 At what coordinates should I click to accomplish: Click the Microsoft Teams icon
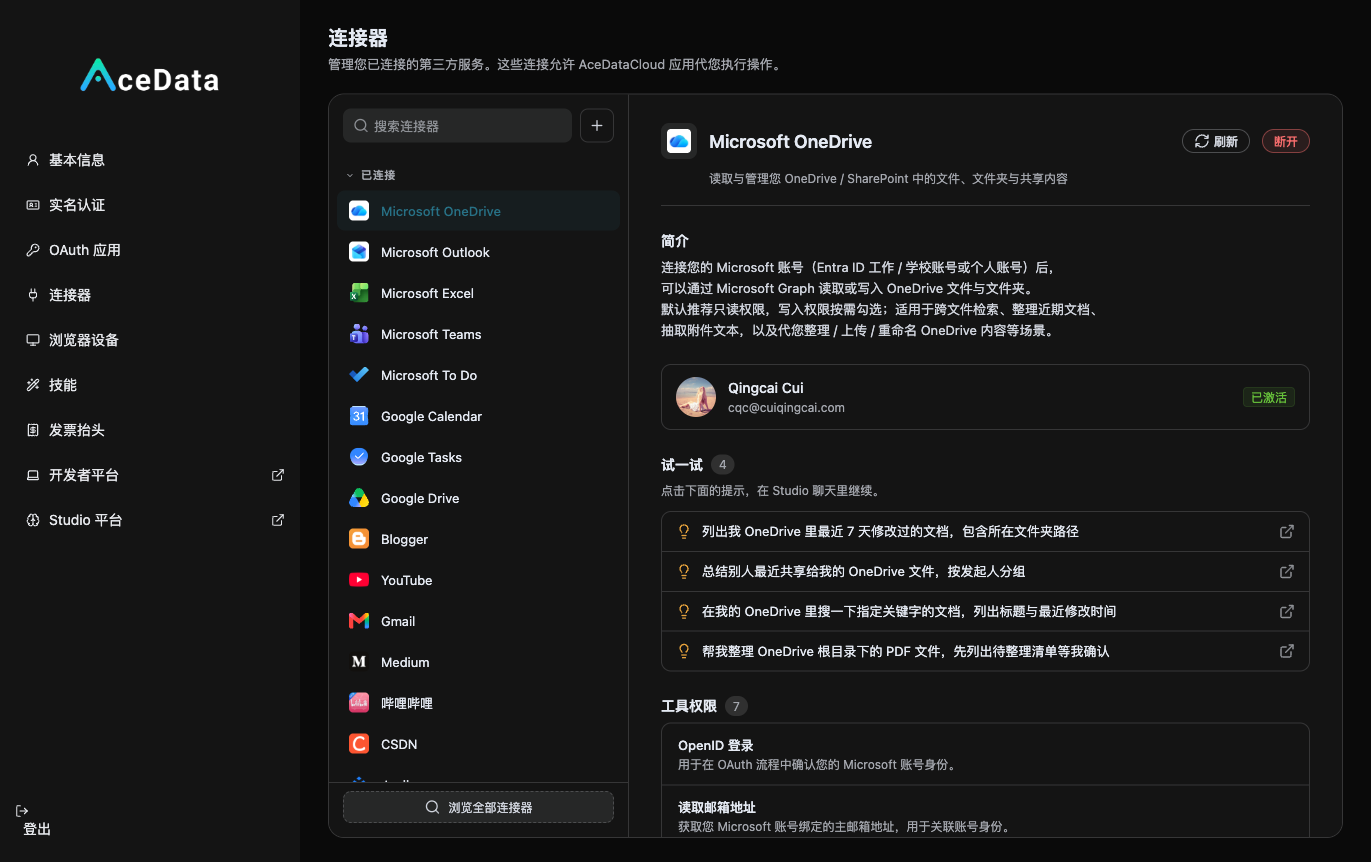(x=359, y=334)
